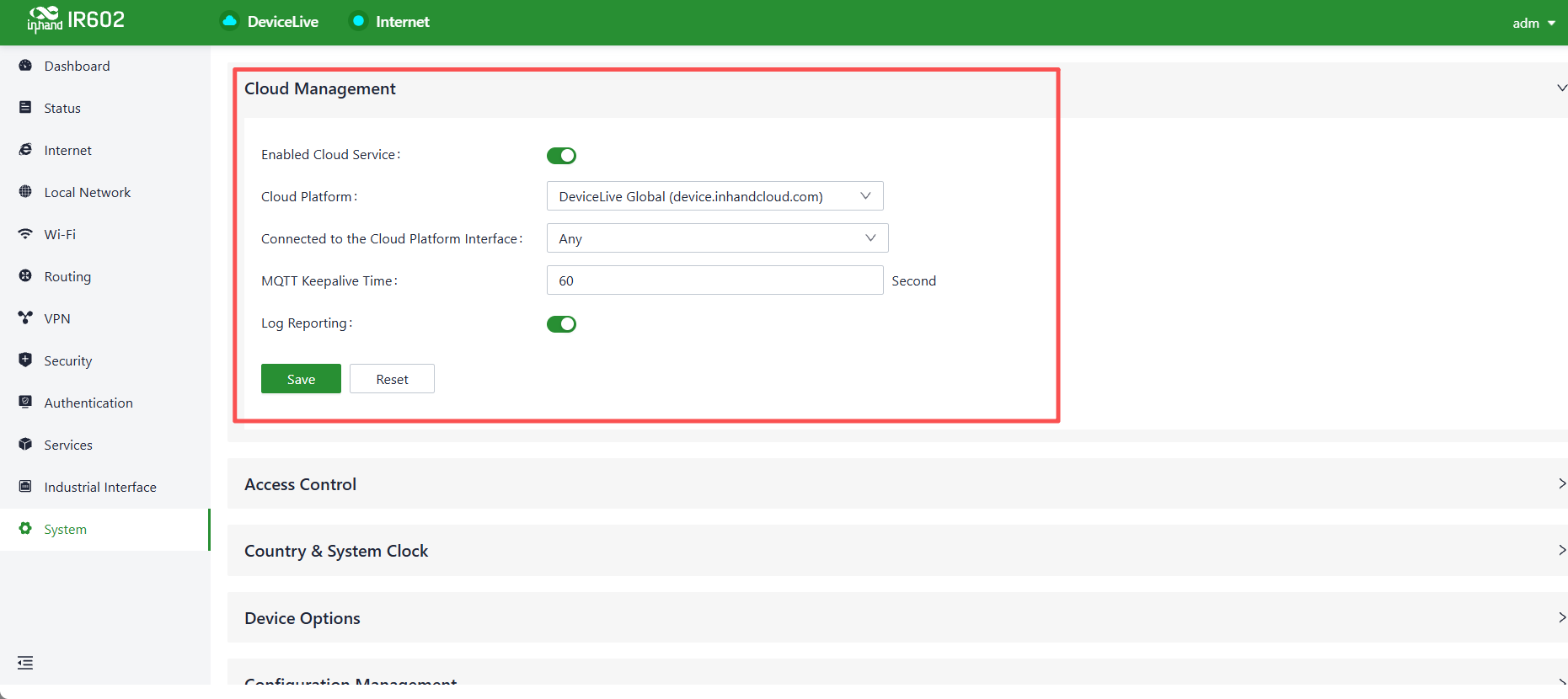Save the cloud management settings

[x=301, y=379]
